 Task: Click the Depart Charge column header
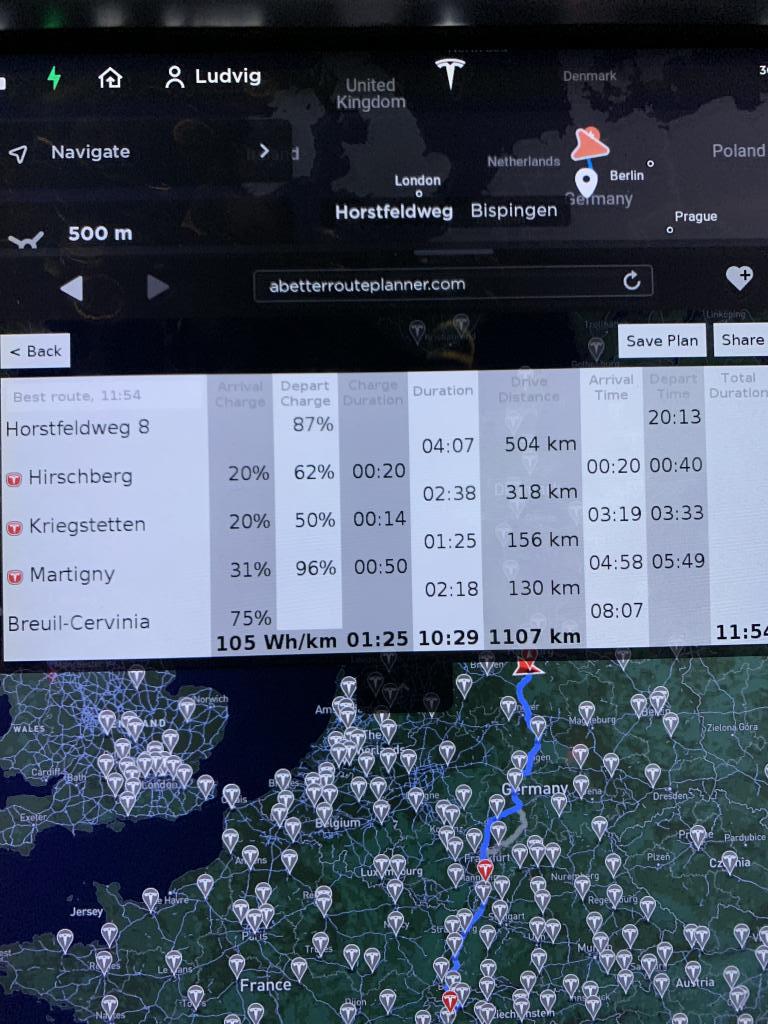click(x=304, y=393)
